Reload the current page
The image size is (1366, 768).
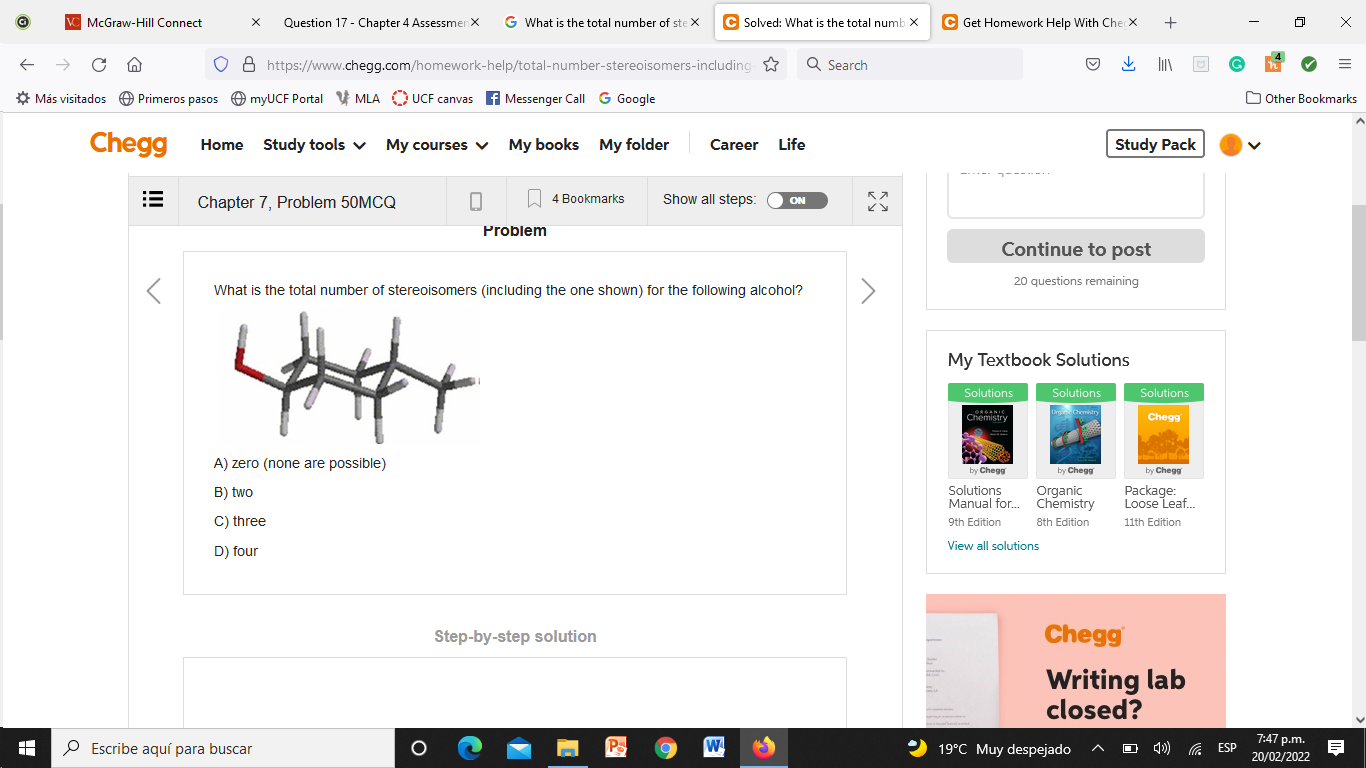tap(99, 65)
